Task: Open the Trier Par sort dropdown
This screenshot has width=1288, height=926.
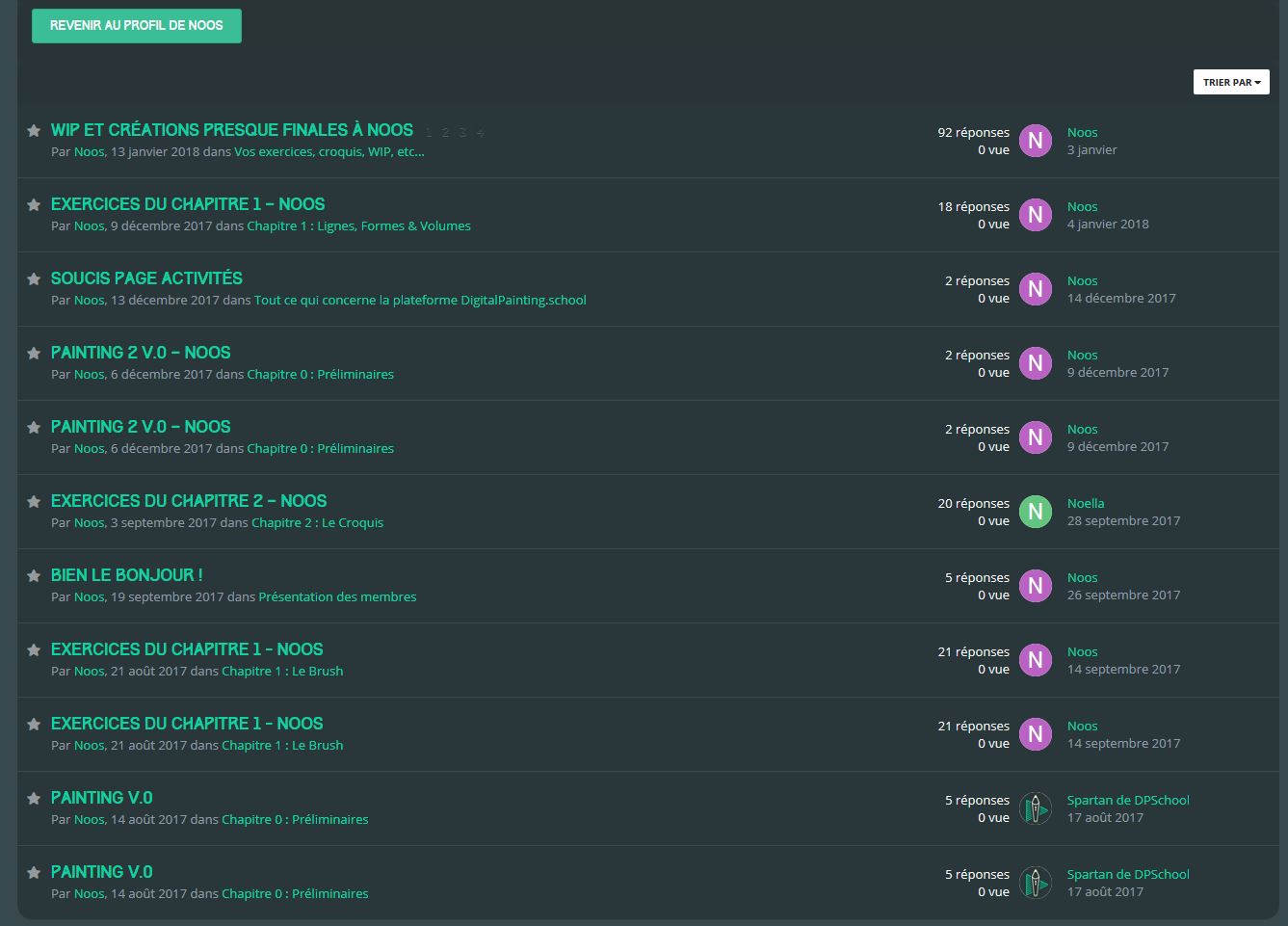Action: [1230, 82]
